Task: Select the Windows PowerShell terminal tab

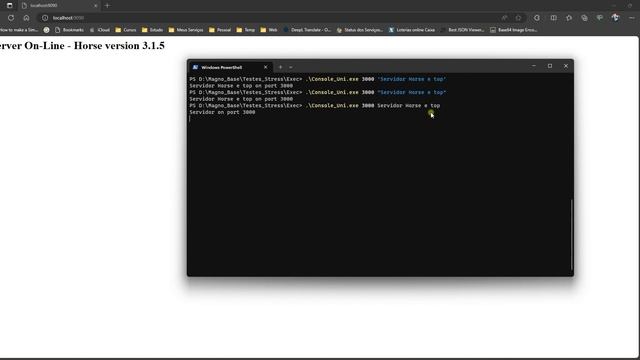Action: (x=231, y=67)
